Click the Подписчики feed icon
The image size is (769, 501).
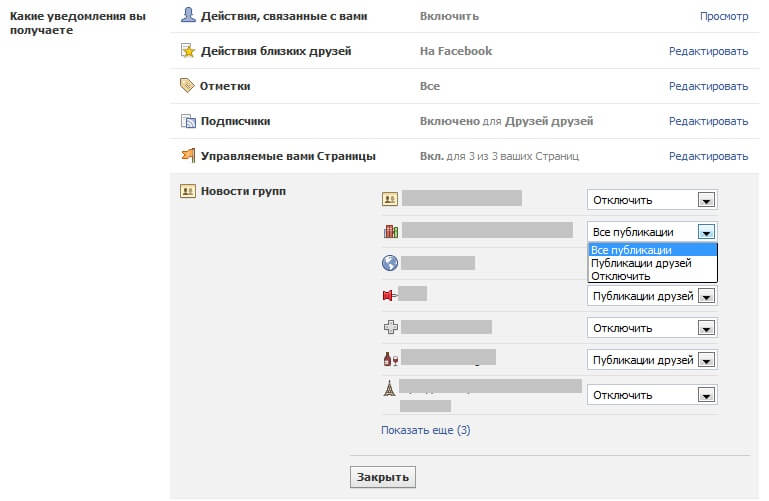pos(187,121)
